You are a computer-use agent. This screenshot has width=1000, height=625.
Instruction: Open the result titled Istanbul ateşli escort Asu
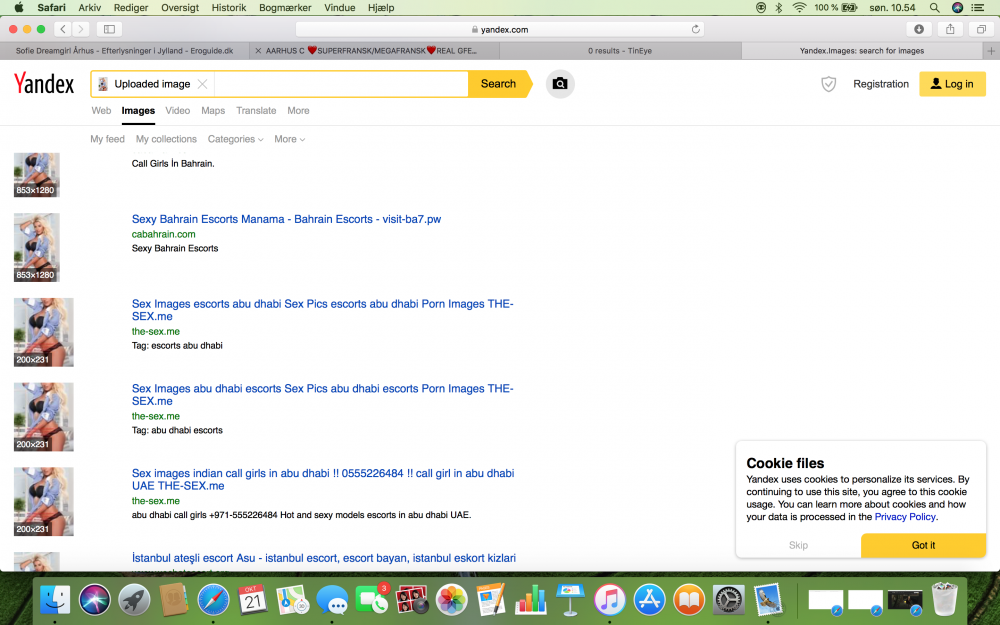(x=323, y=558)
